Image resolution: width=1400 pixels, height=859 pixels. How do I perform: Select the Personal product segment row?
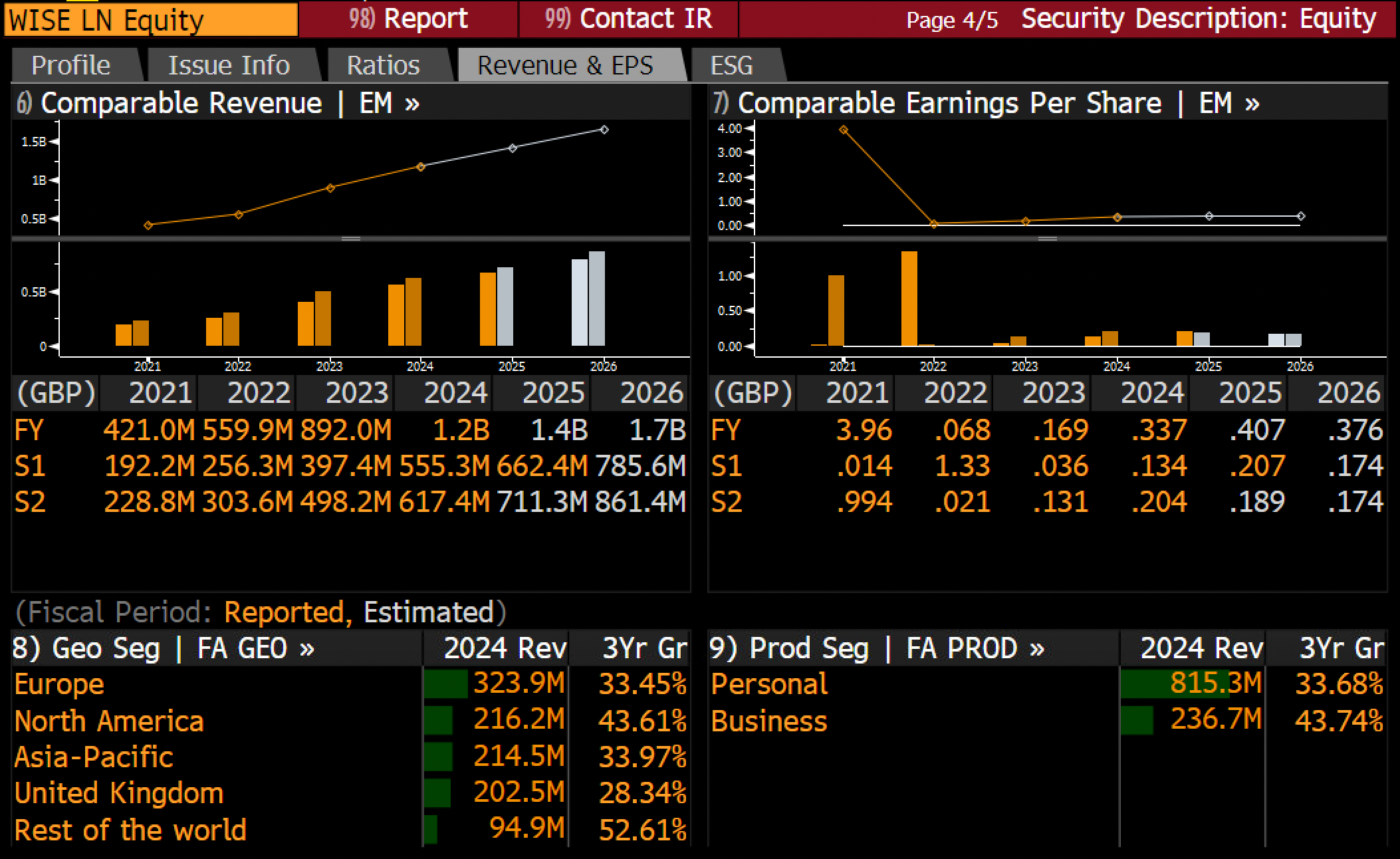1048,684
